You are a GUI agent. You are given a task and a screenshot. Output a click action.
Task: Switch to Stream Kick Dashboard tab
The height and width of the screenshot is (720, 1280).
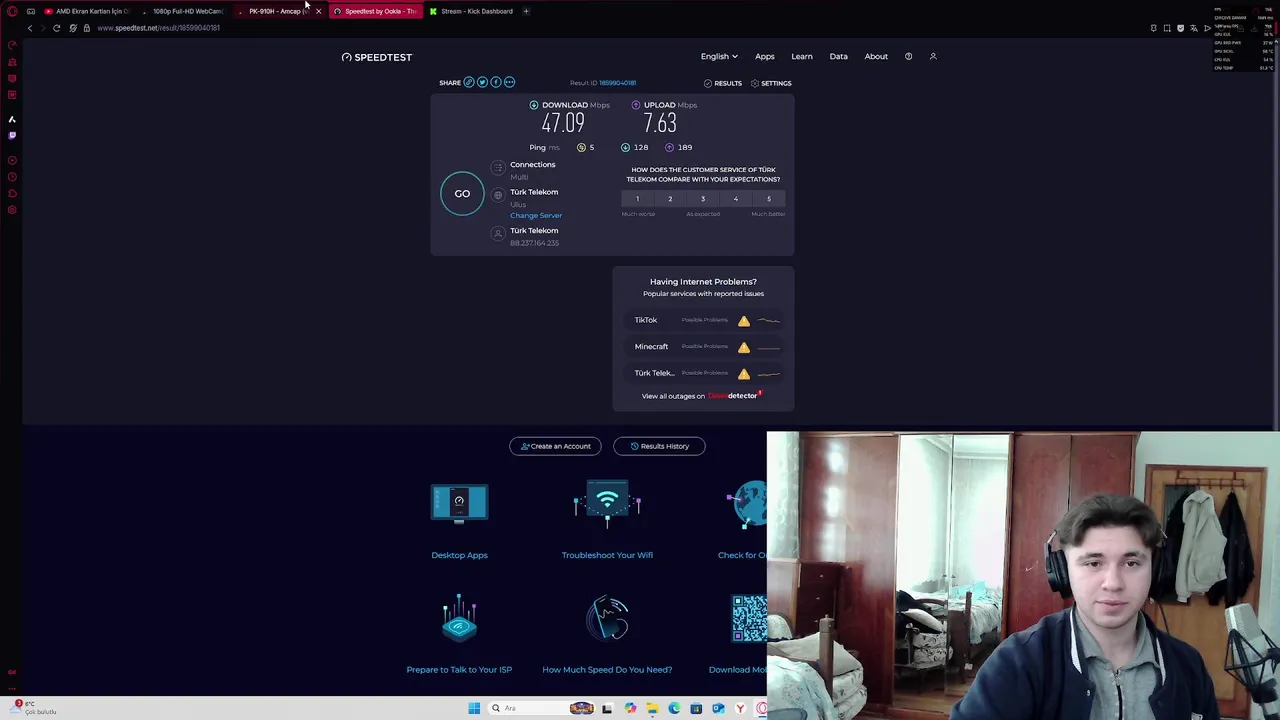[x=471, y=11]
